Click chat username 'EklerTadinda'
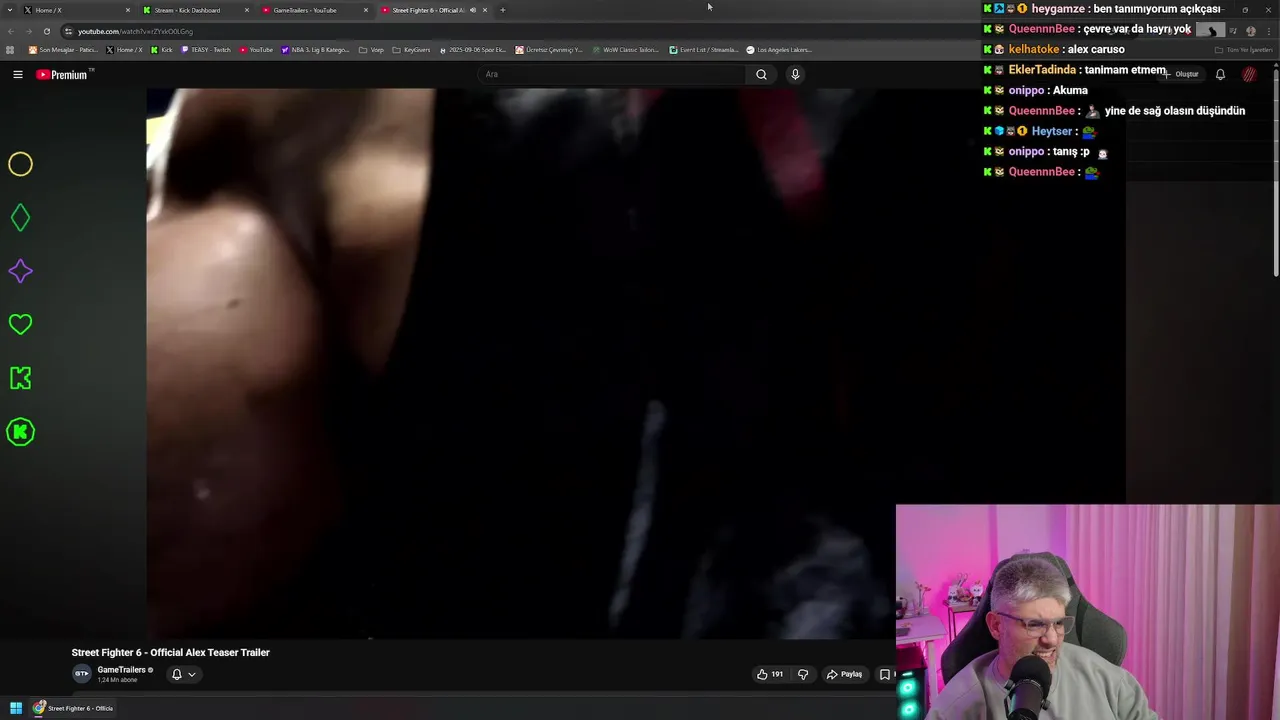The image size is (1280, 720). click(x=1042, y=70)
